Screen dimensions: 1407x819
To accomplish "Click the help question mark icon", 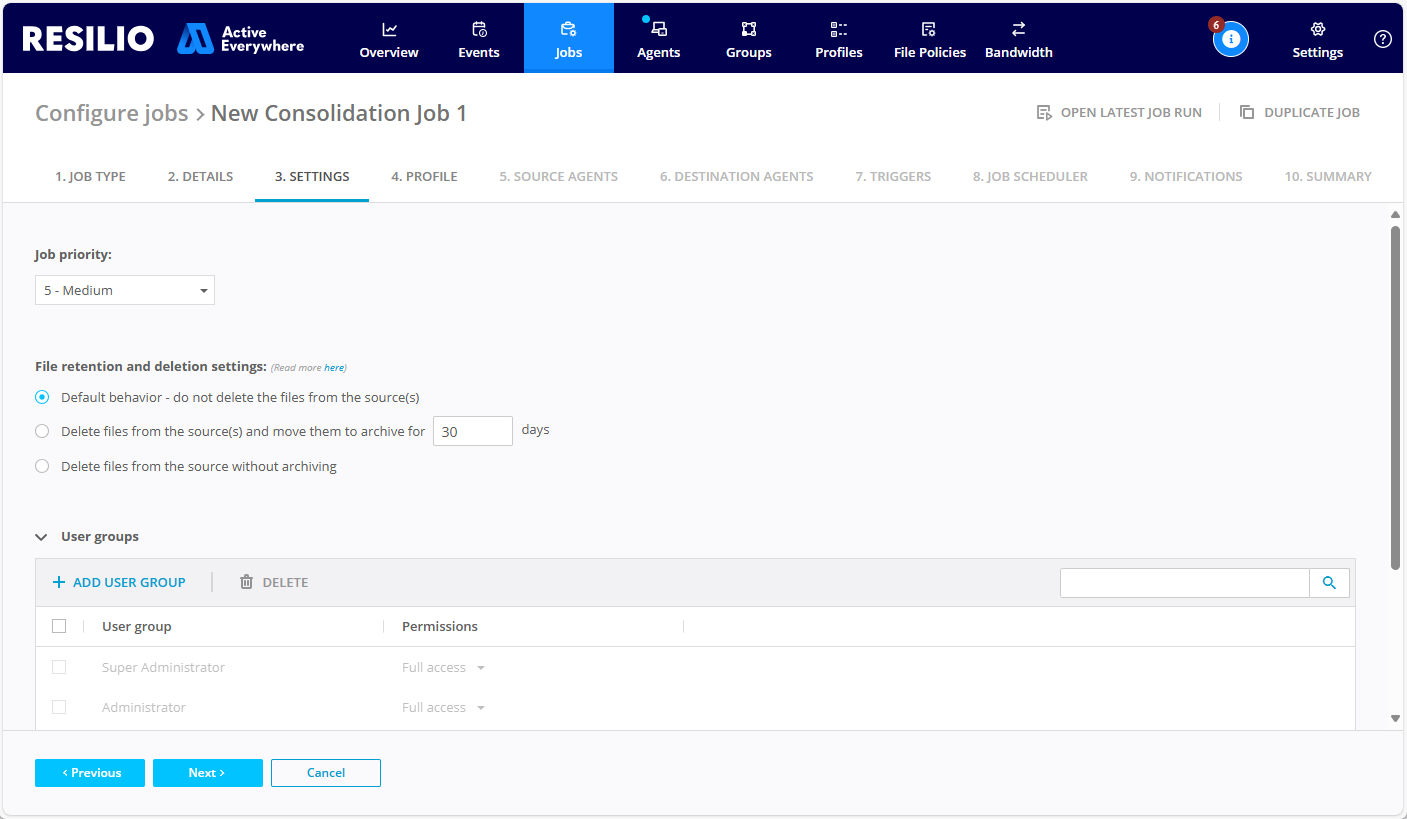I will click(1383, 38).
